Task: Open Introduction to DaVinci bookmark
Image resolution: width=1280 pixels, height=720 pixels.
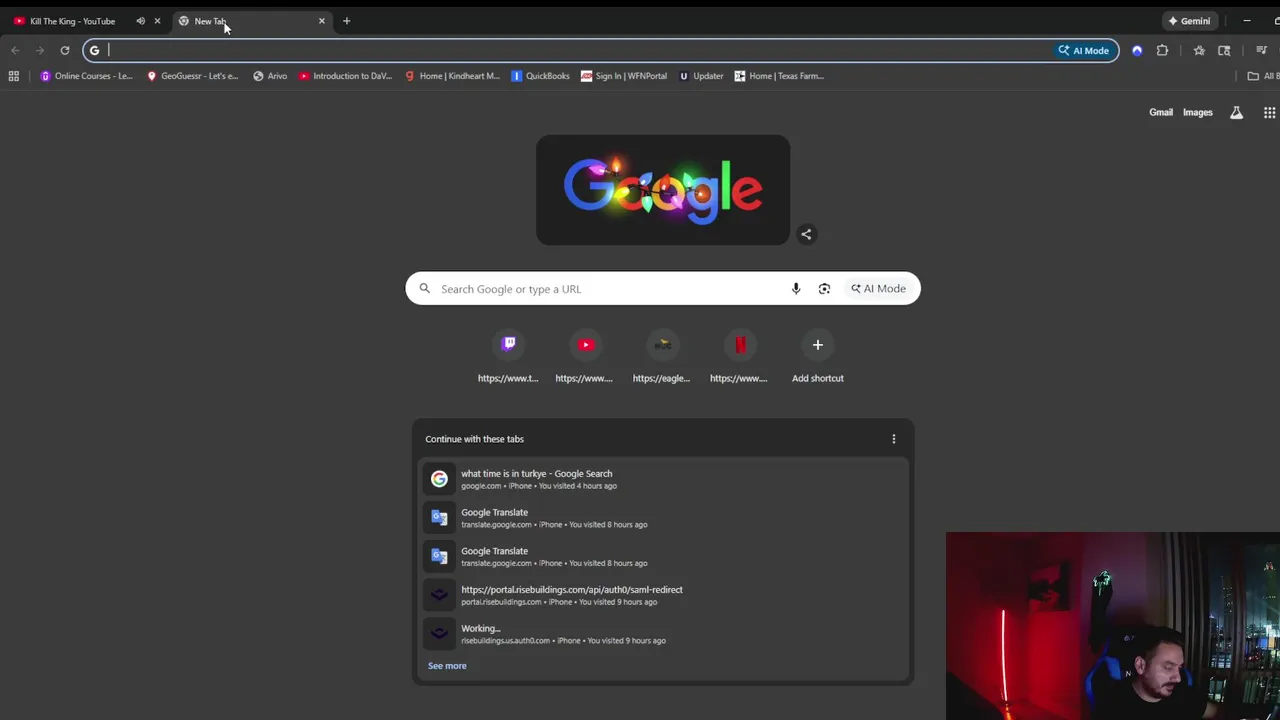Action: pyautogui.click(x=346, y=76)
